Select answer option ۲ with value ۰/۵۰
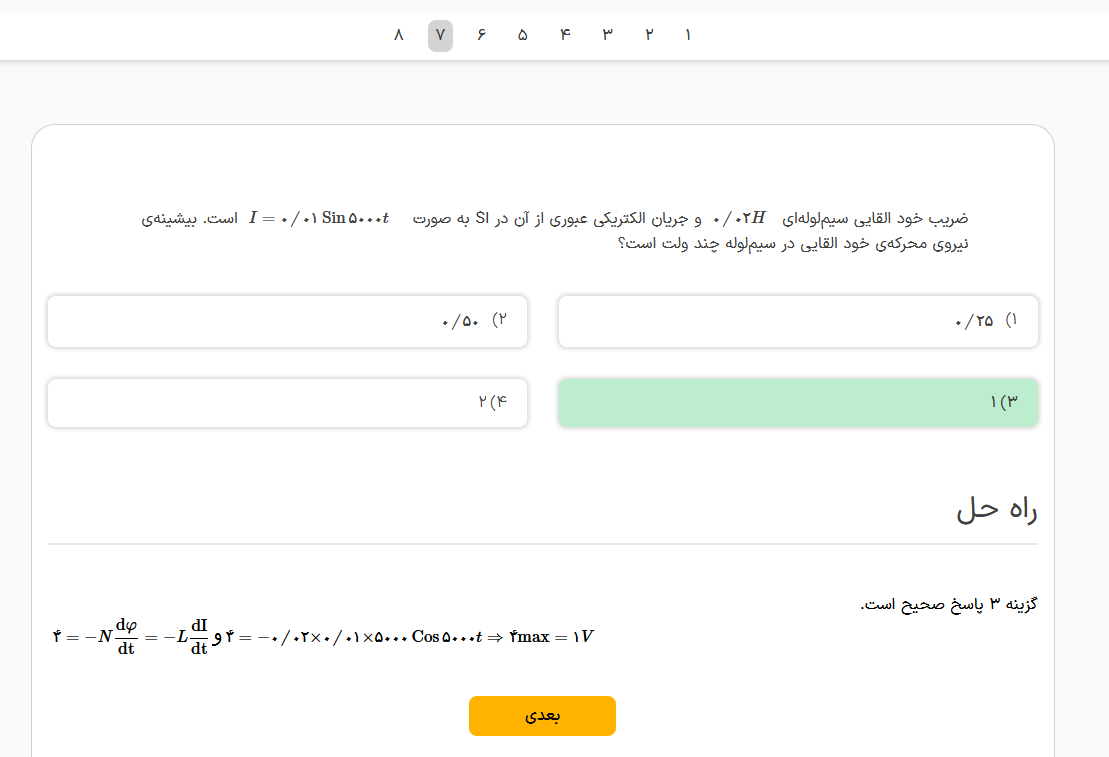 (287, 322)
